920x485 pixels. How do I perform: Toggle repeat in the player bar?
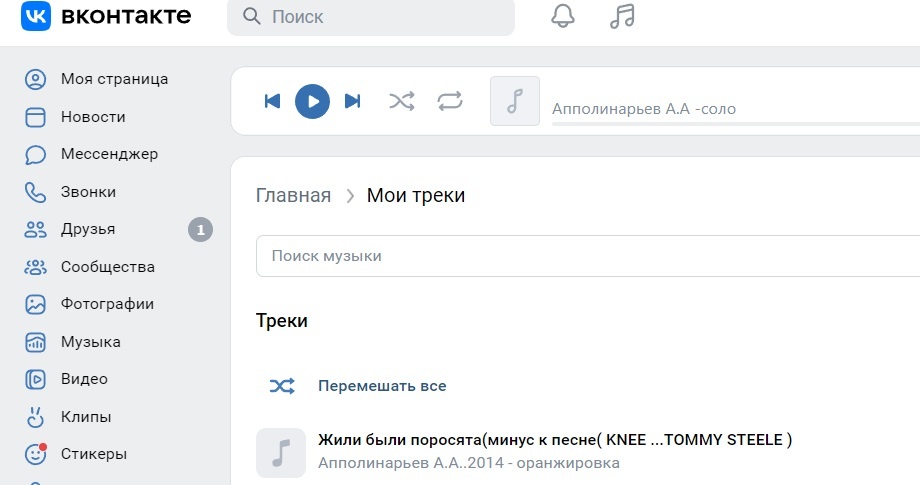[450, 101]
